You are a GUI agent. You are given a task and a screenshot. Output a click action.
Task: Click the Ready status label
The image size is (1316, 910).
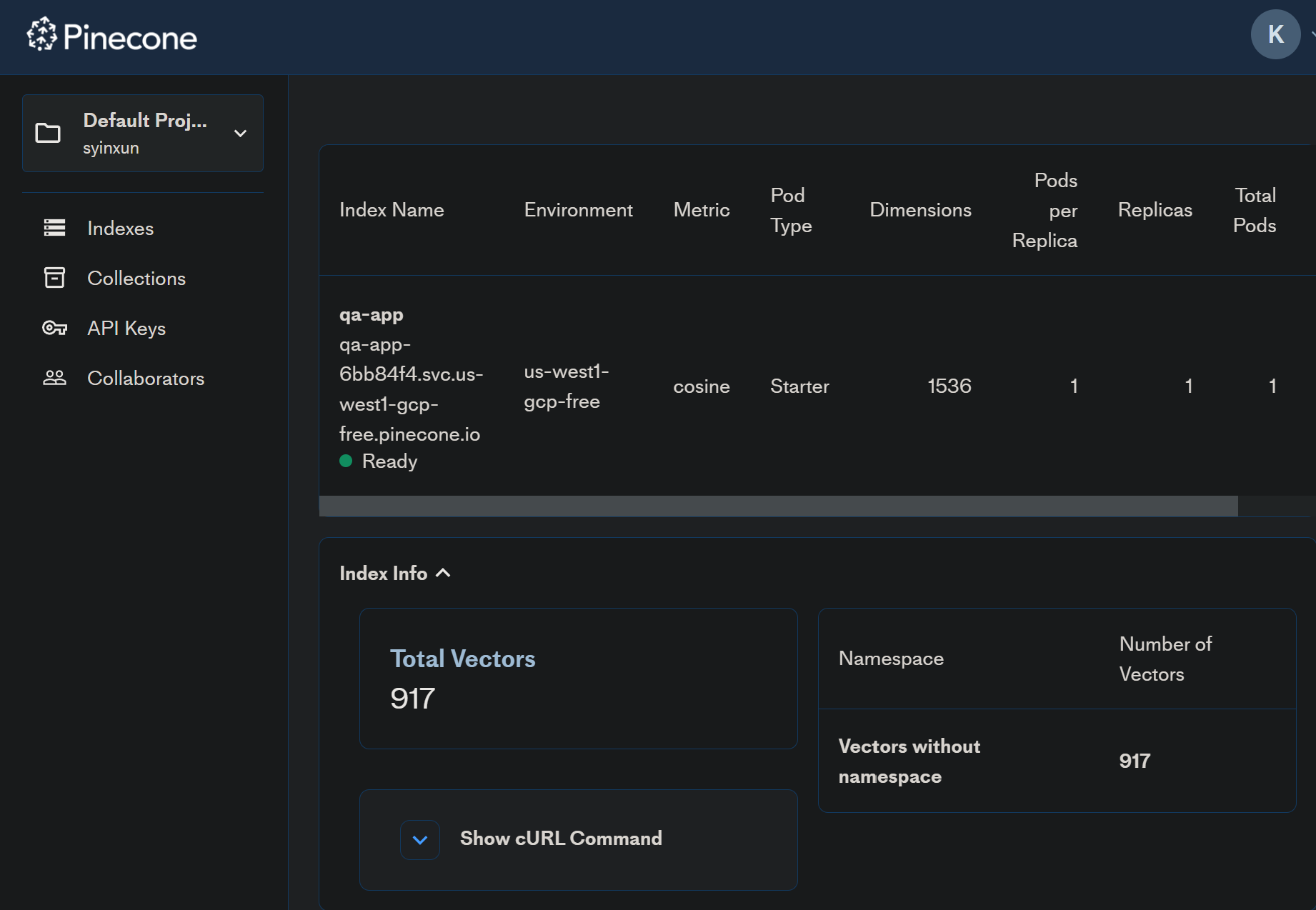389,461
